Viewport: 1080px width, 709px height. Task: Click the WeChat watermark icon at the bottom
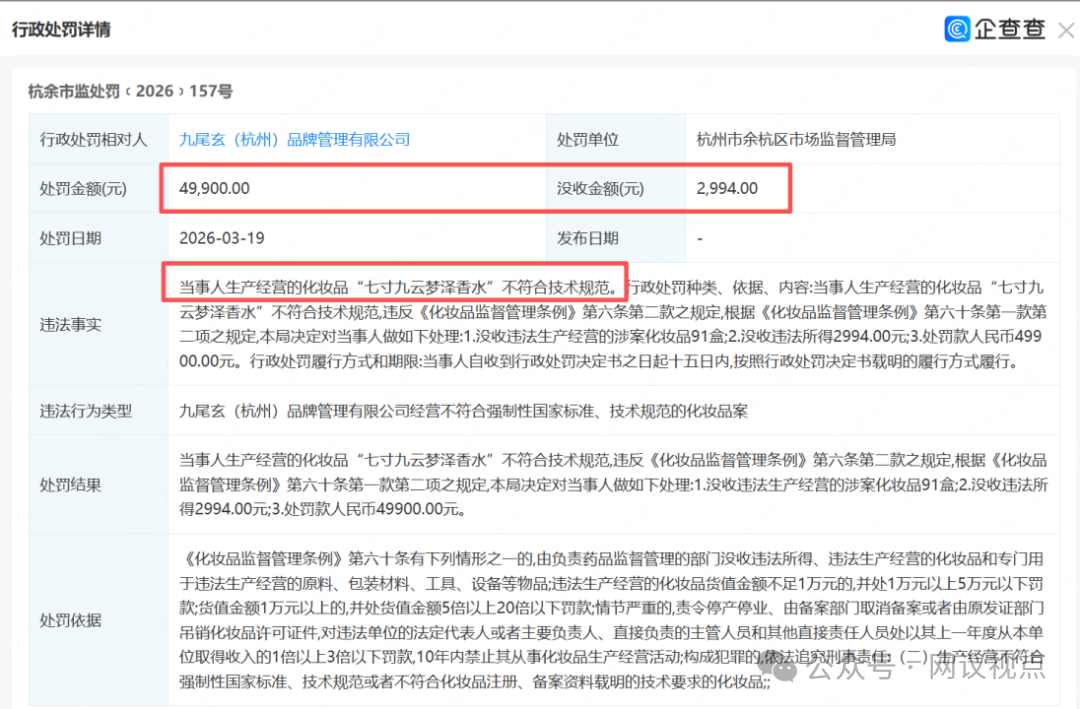click(788, 669)
